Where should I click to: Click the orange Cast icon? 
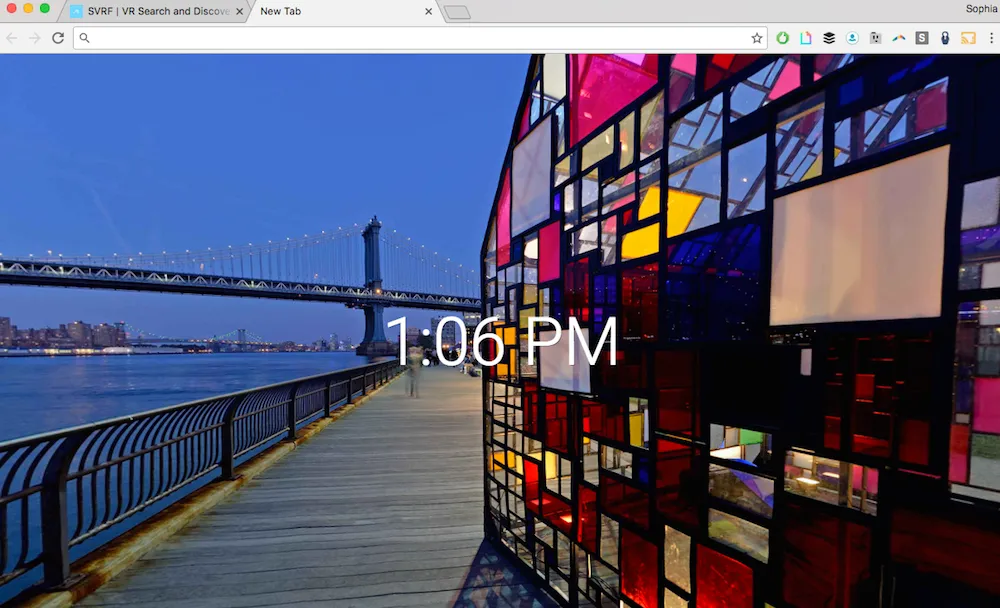[967, 38]
